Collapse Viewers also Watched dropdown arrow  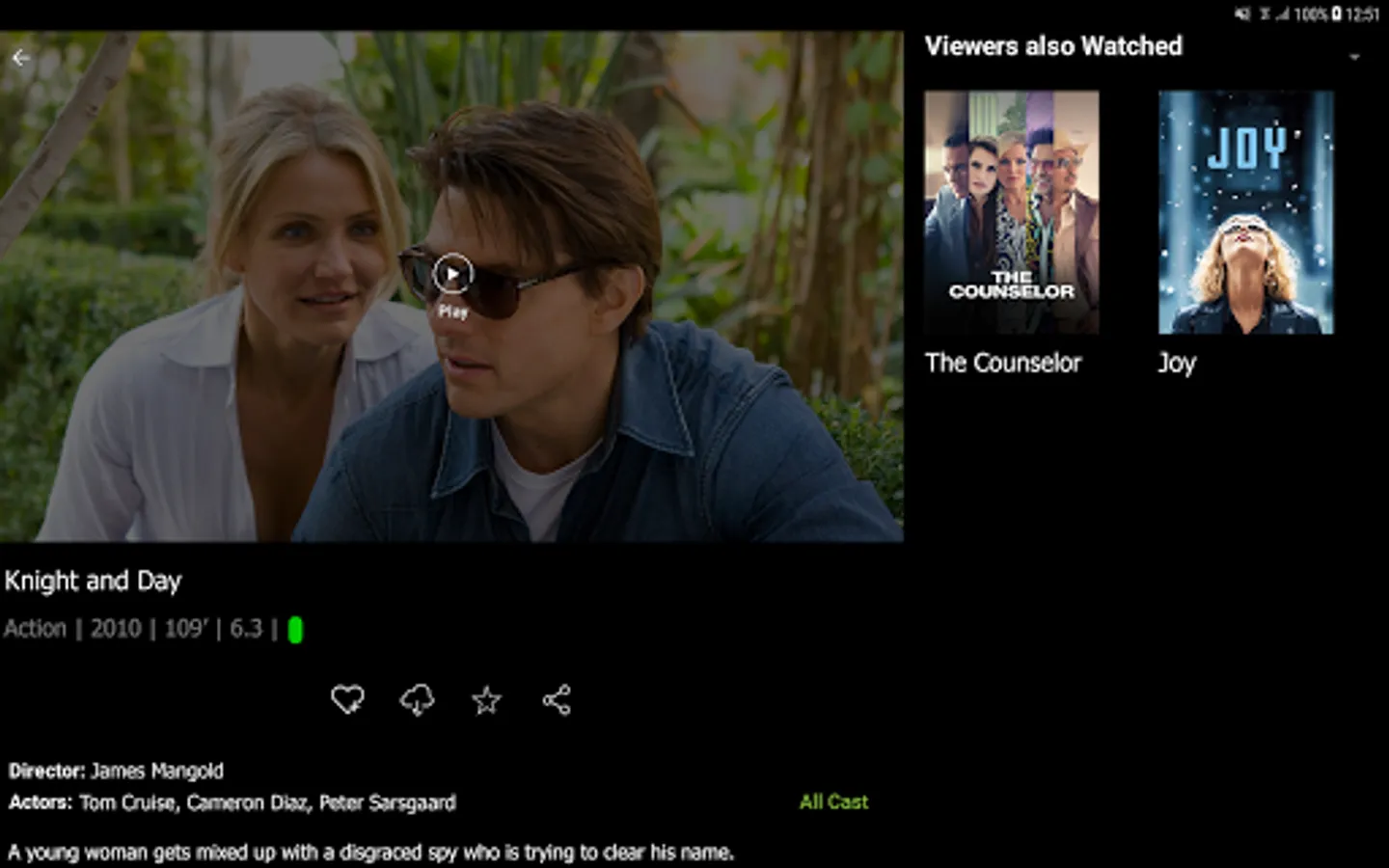point(1354,57)
